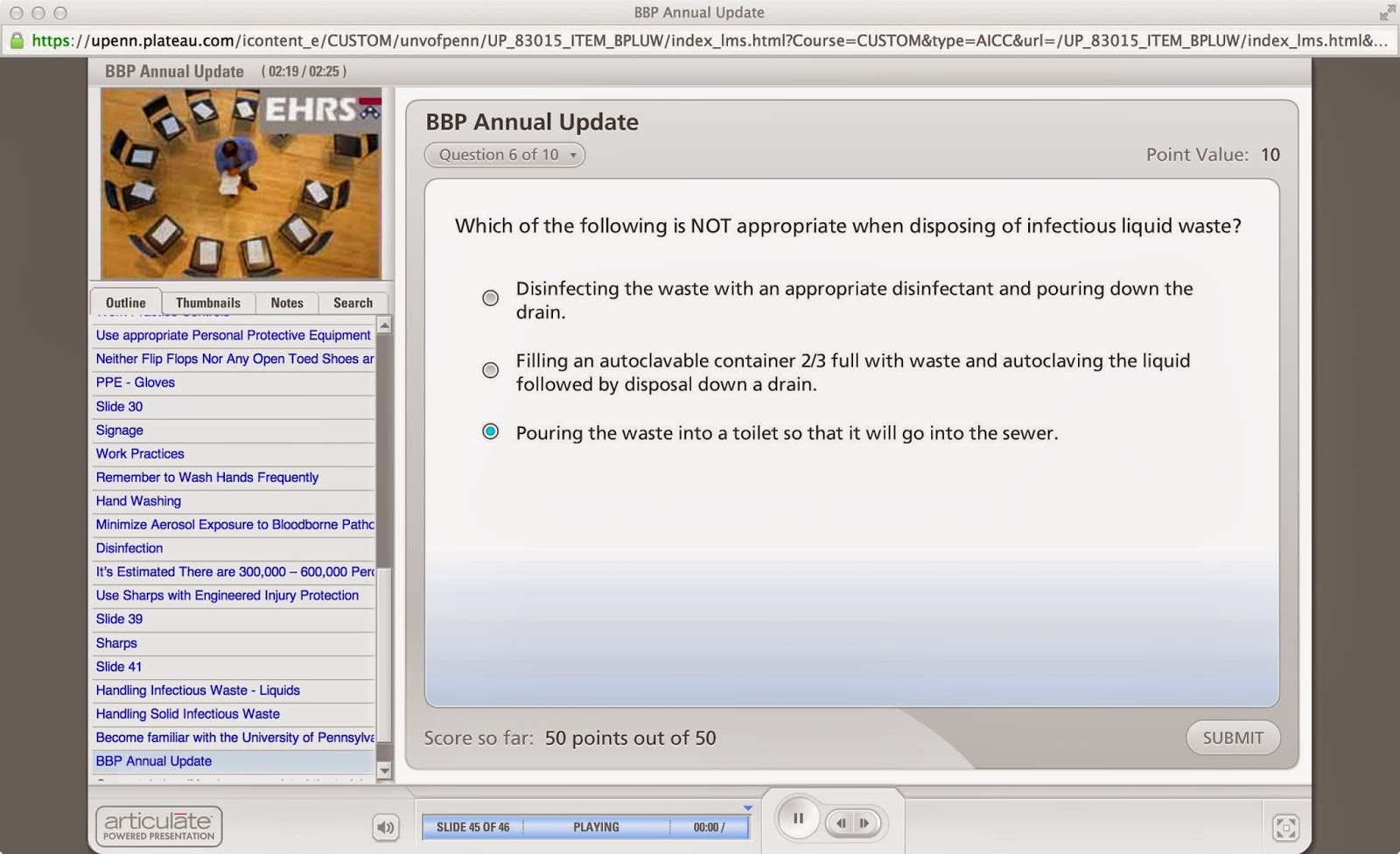Advance to the next slide
The height and width of the screenshot is (854, 1400).
864,823
